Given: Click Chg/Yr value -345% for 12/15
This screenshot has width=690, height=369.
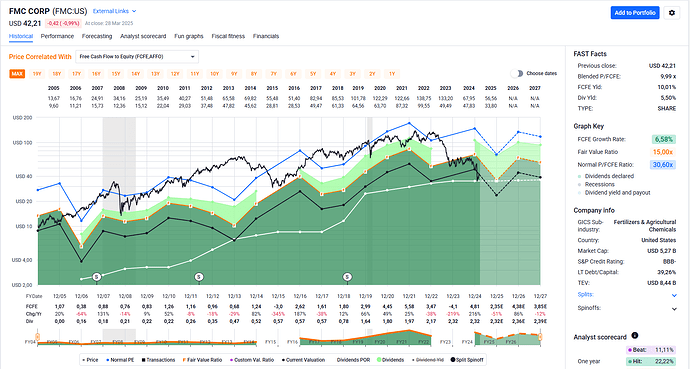Looking at the screenshot, I should tap(279, 314).
